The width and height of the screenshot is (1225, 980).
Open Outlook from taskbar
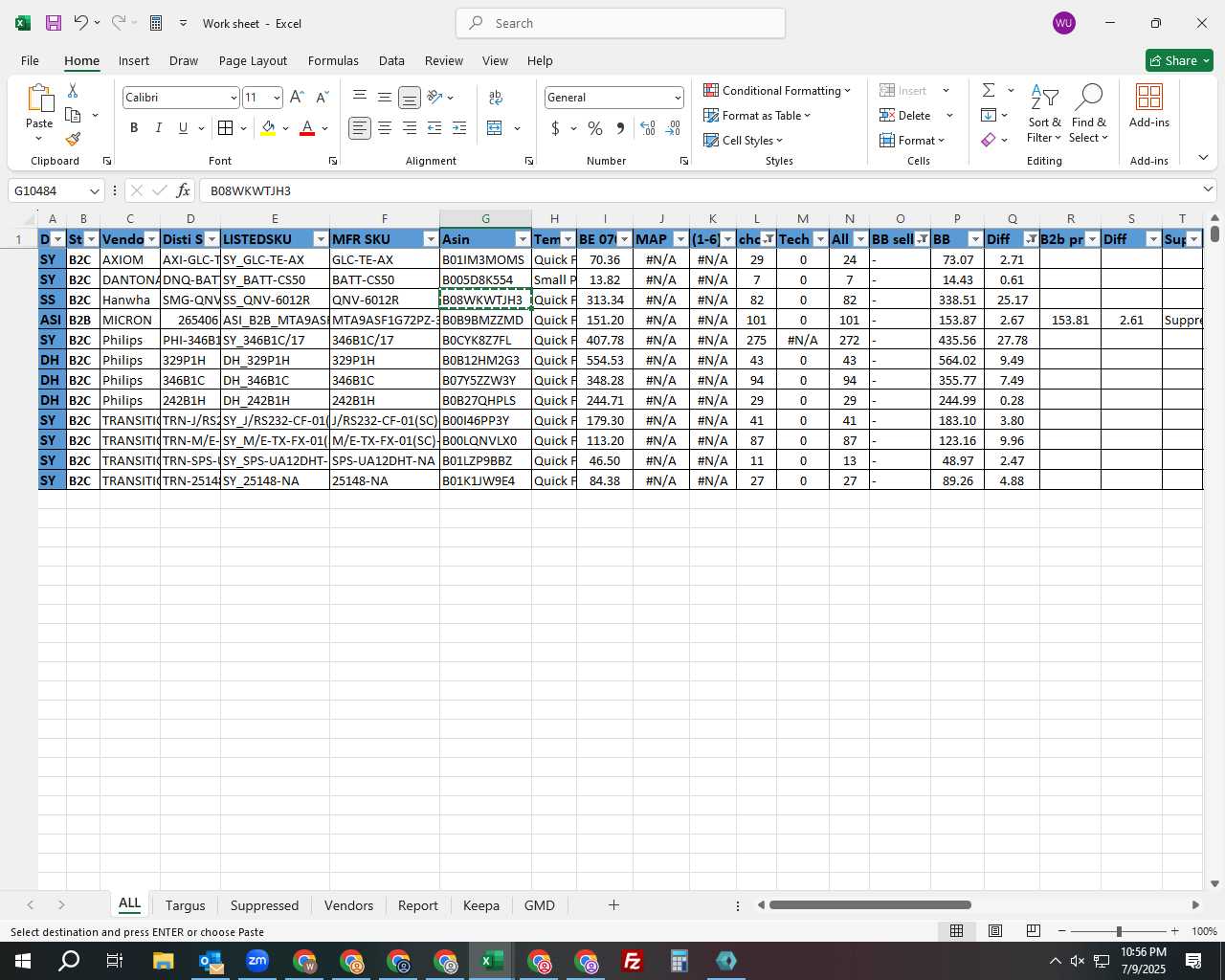tap(210, 961)
